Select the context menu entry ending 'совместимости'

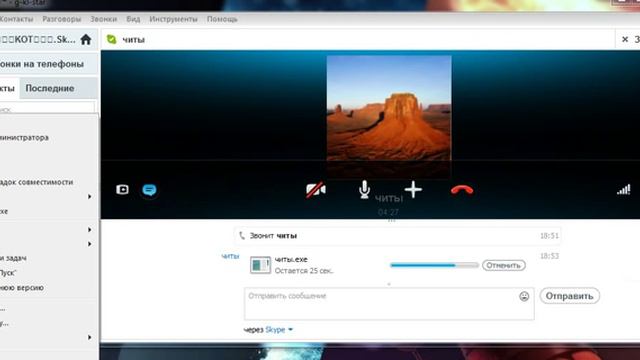click(37, 182)
